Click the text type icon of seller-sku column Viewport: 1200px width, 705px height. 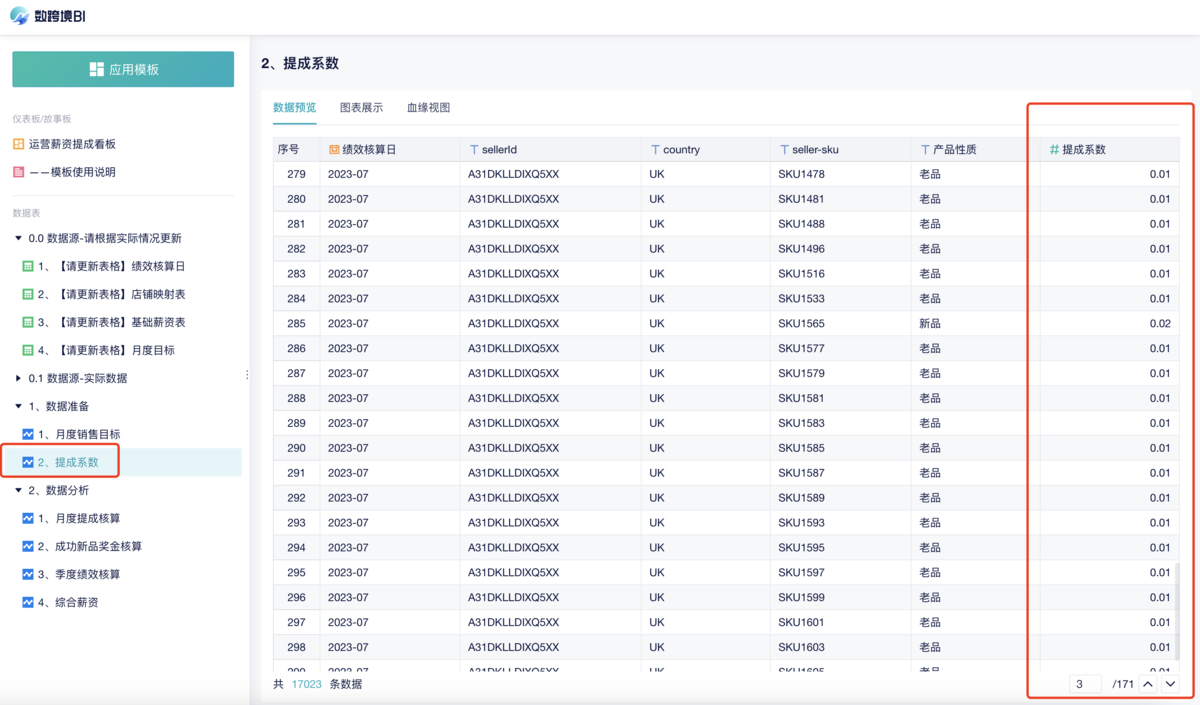click(x=784, y=149)
